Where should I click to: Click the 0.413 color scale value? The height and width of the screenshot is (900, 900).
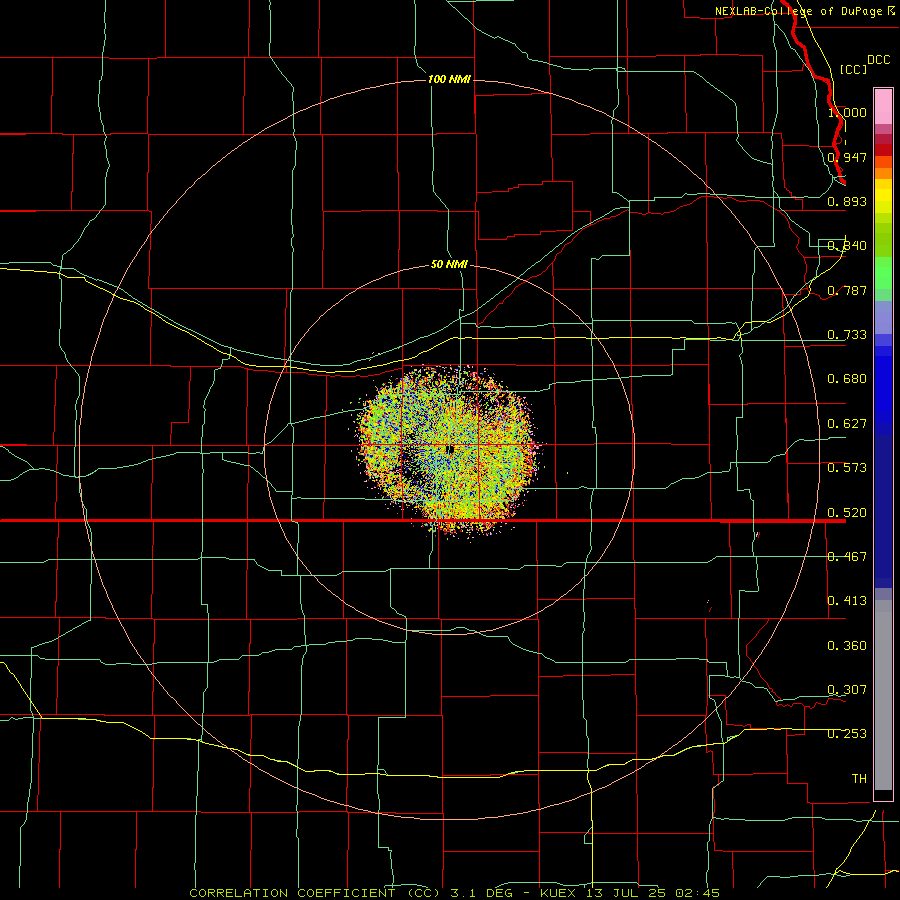[x=847, y=601]
